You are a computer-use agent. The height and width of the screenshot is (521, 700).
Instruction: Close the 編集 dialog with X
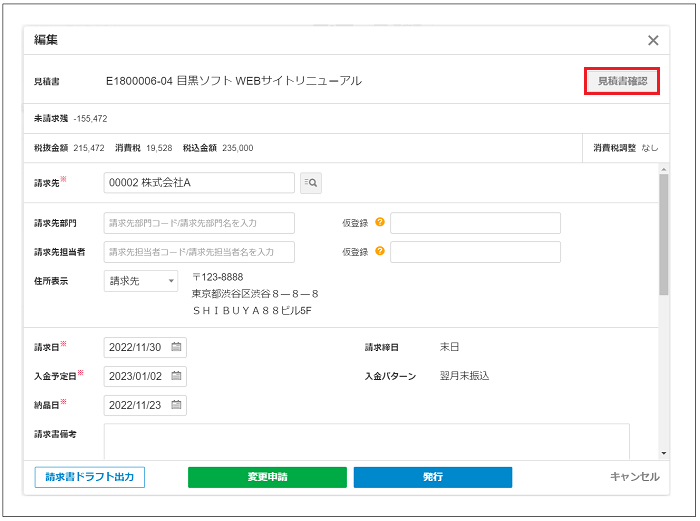[x=653, y=41]
